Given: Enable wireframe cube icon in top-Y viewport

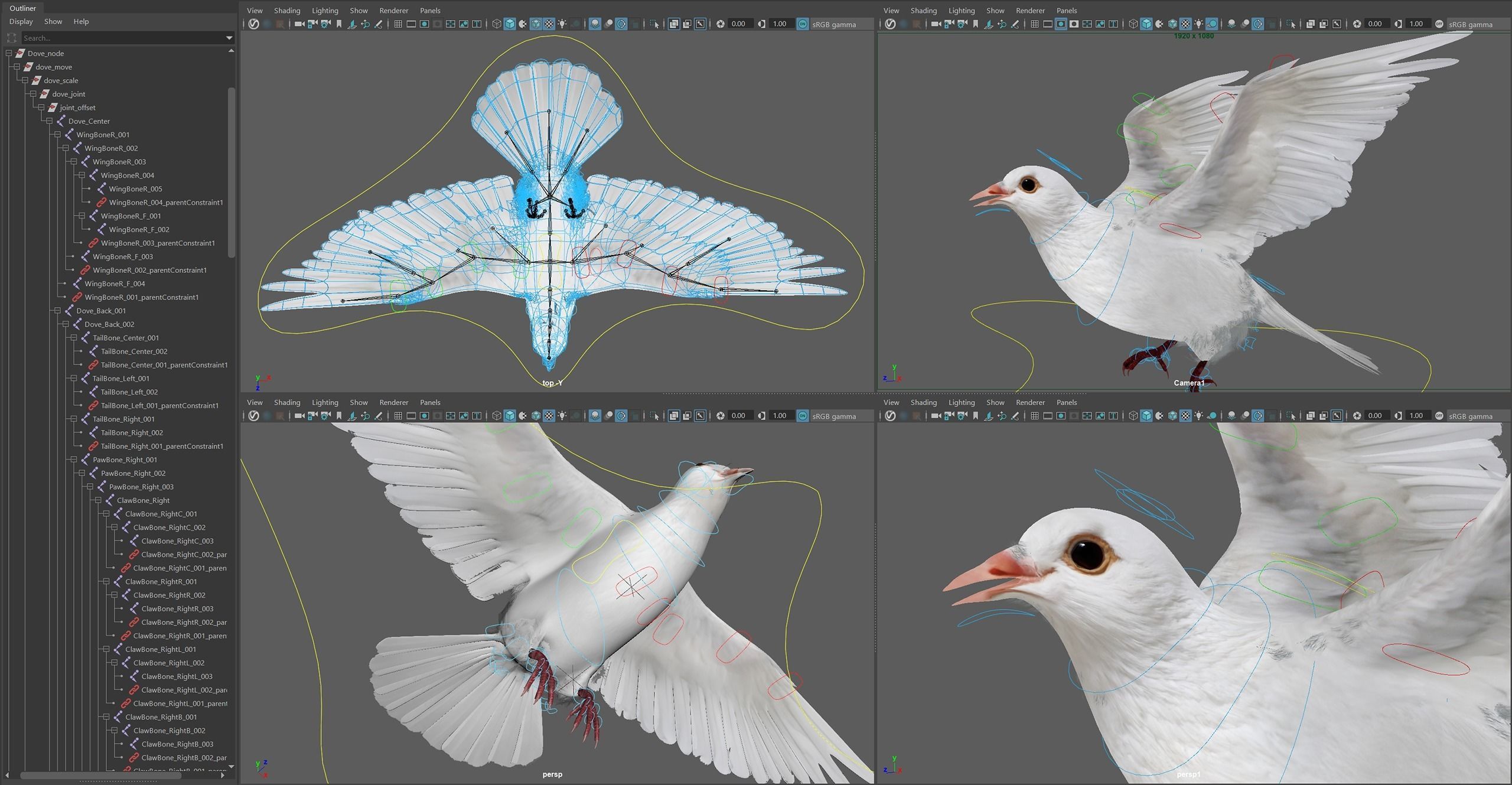Looking at the screenshot, I should (497, 24).
